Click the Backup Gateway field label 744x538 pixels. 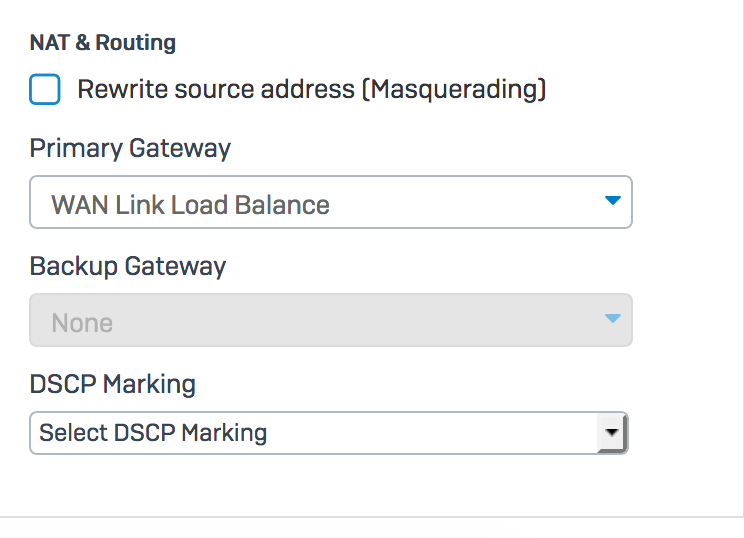pos(128,267)
